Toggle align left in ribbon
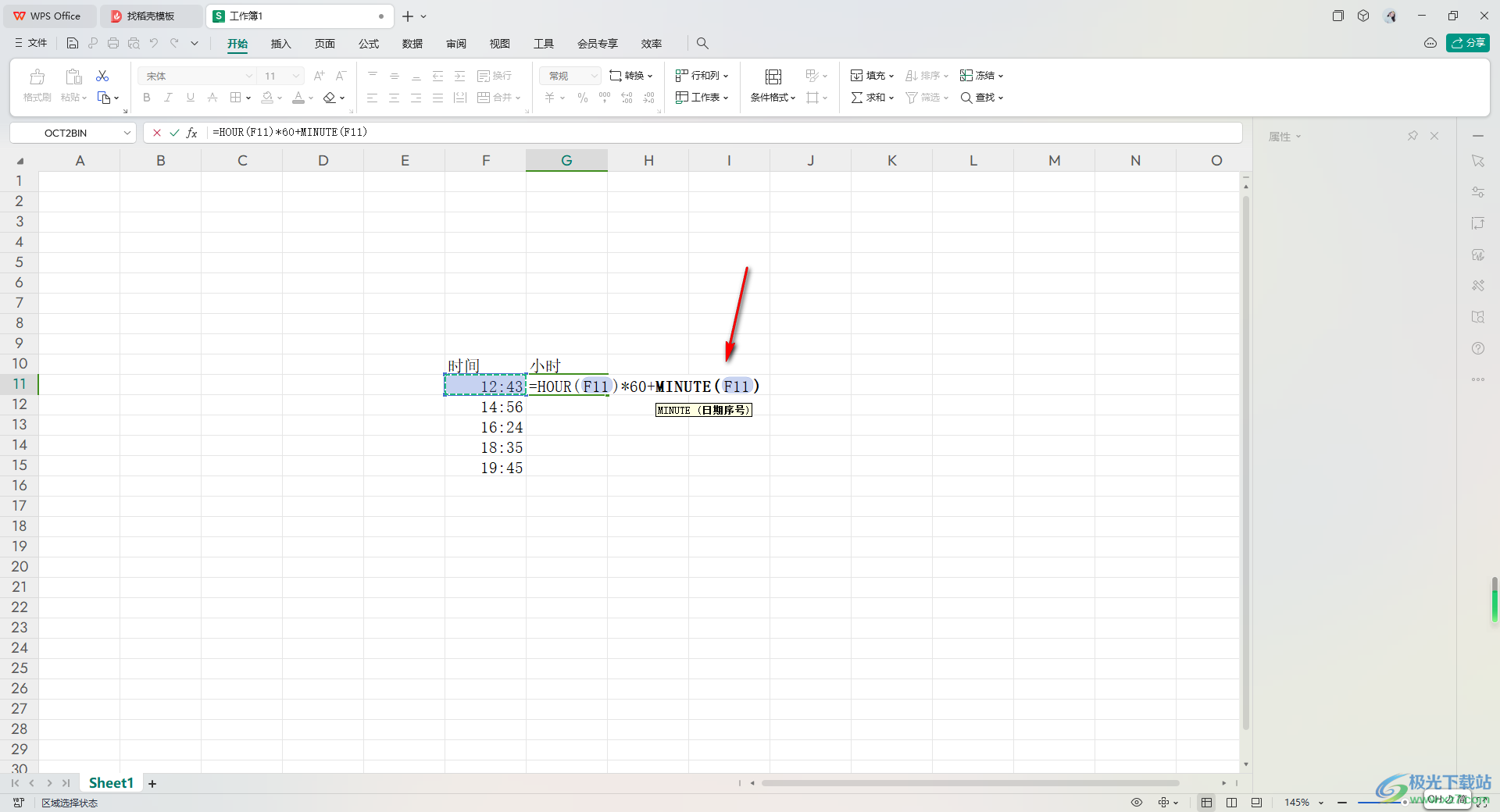The width and height of the screenshot is (1500, 812). [x=373, y=98]
